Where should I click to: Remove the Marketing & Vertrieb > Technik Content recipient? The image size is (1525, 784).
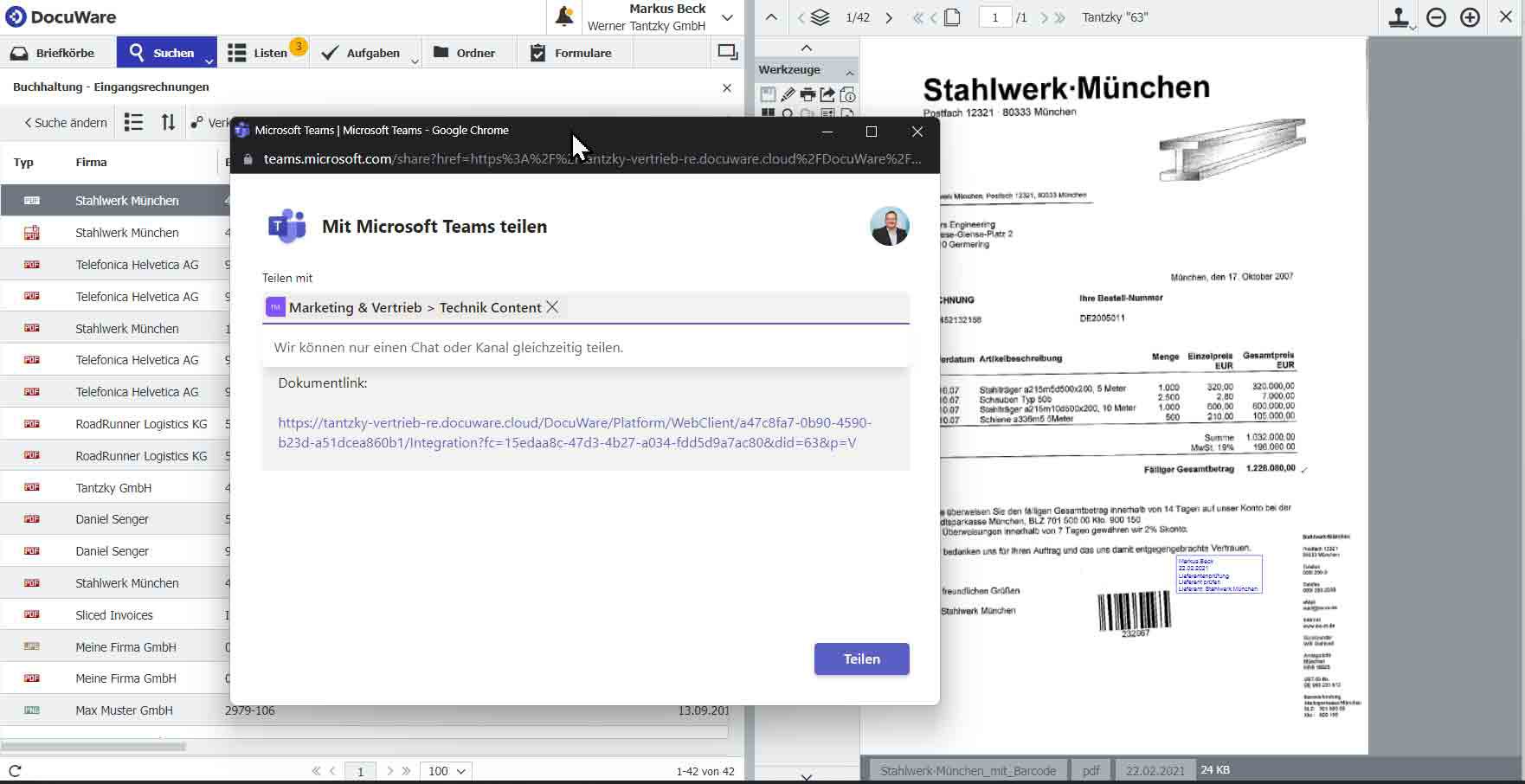point(552,307)
